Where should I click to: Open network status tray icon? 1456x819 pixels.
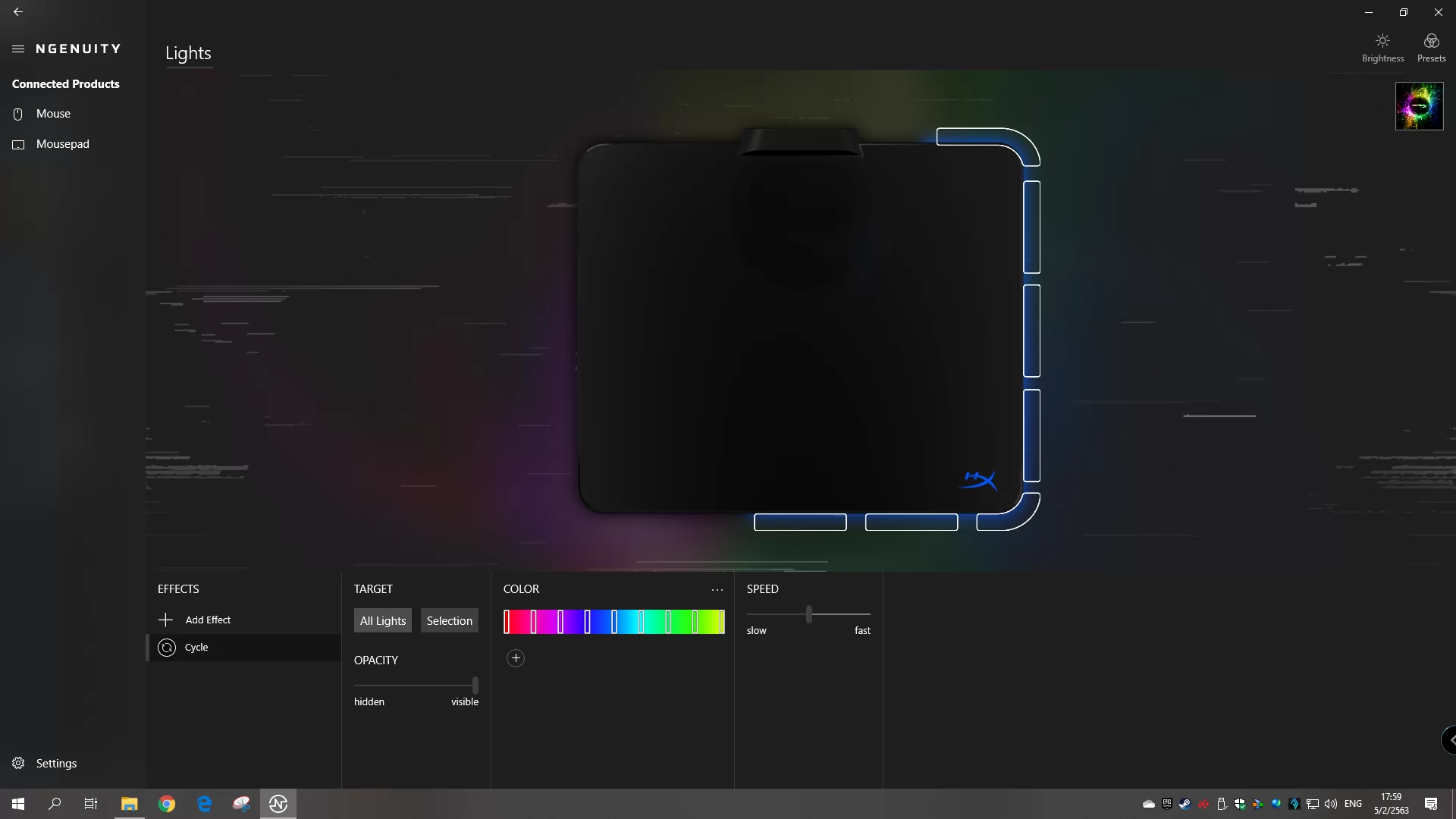[x=1313, y=804]
